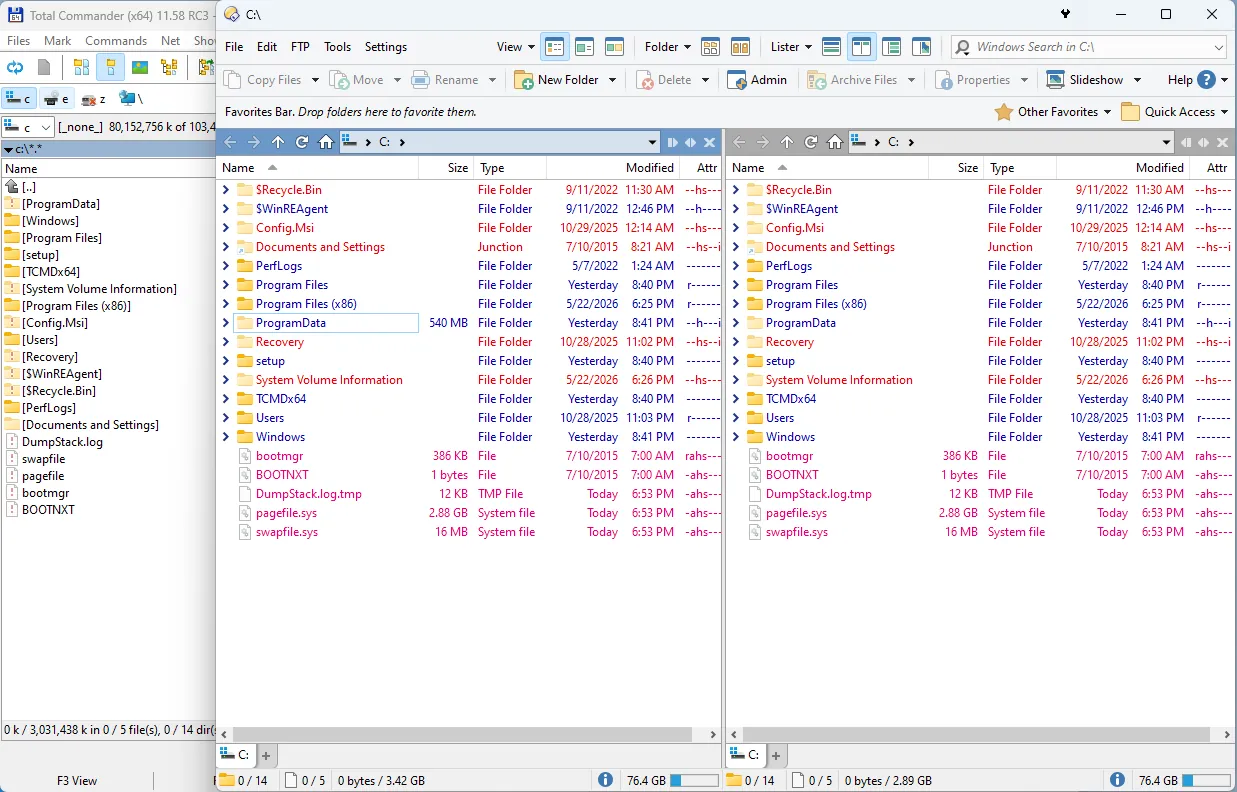Click home icon in right pane
Screen dimensions: 1237x792
pos(835,142)
